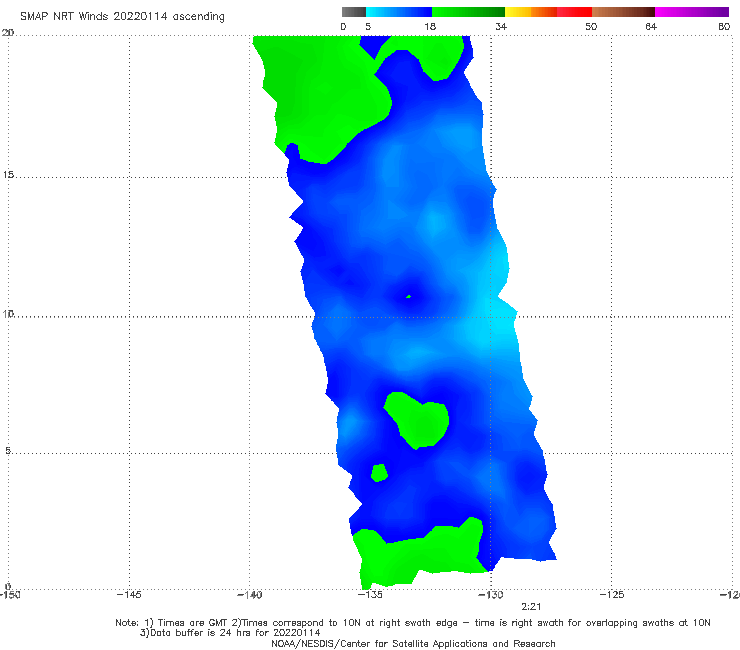Click the yellow-red 34-50 segment of the color bar

[x=548, y=12]
